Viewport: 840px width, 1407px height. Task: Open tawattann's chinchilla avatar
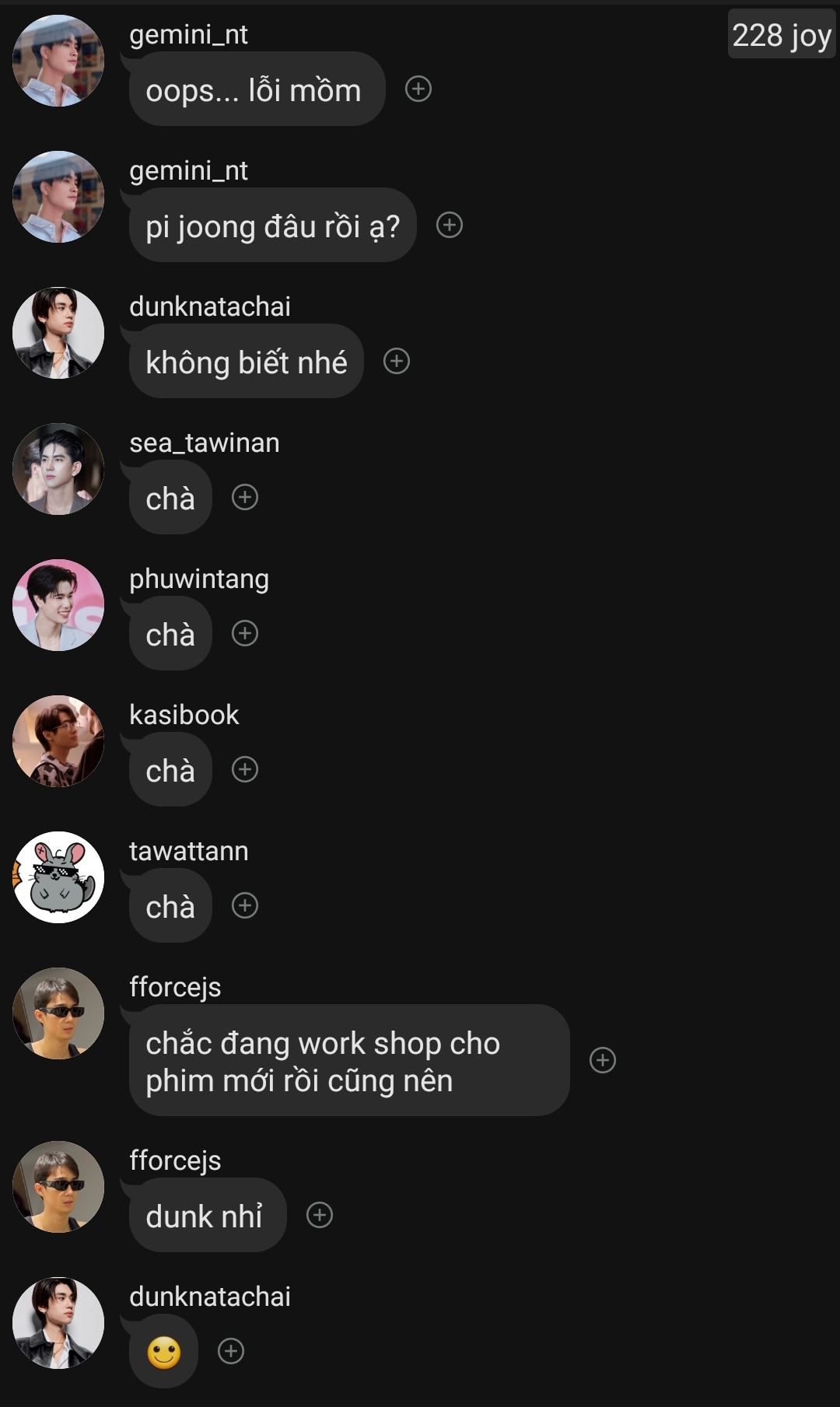click(x=58, y=877)
